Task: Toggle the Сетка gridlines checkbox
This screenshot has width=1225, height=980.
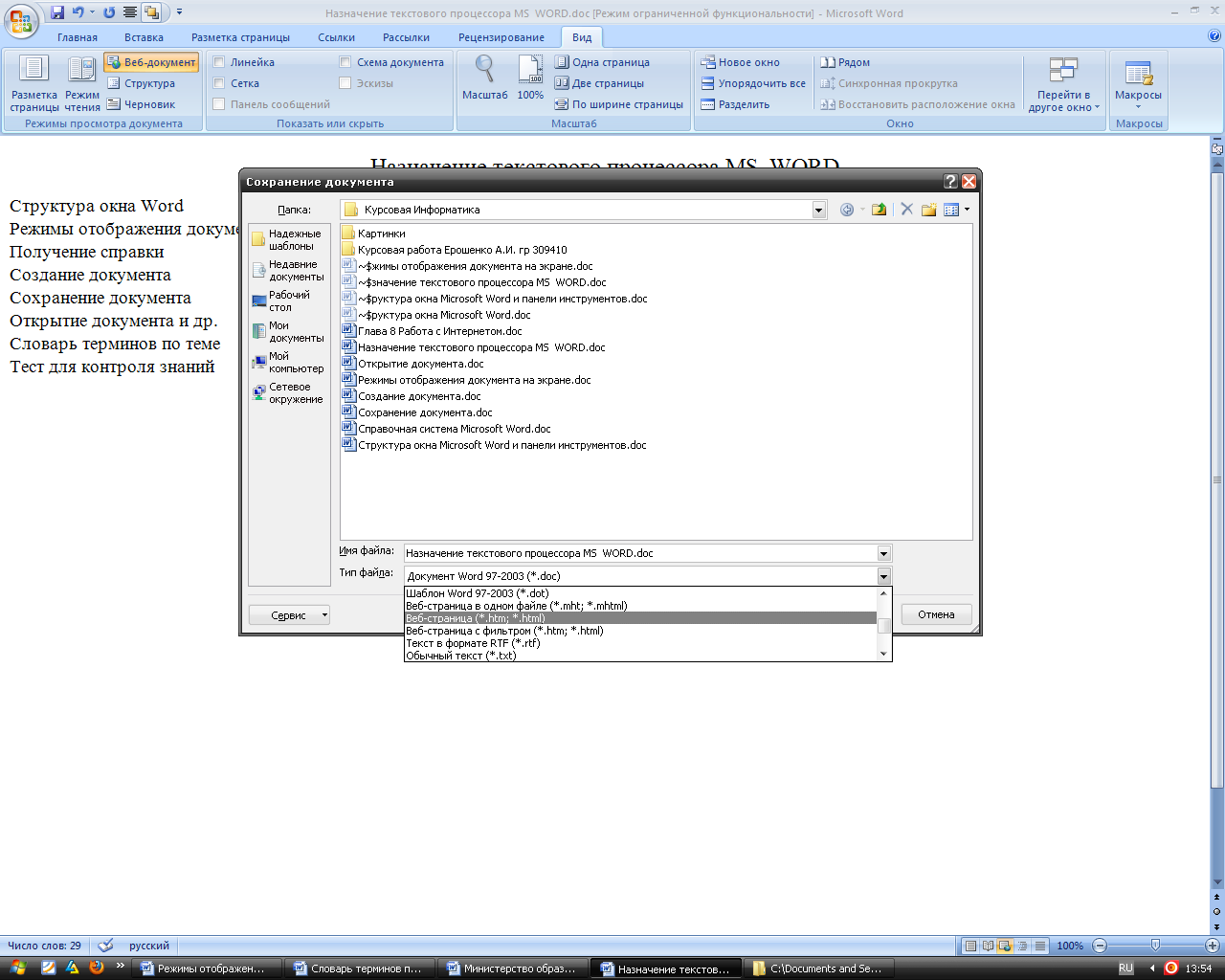Action: coord(219,83)
